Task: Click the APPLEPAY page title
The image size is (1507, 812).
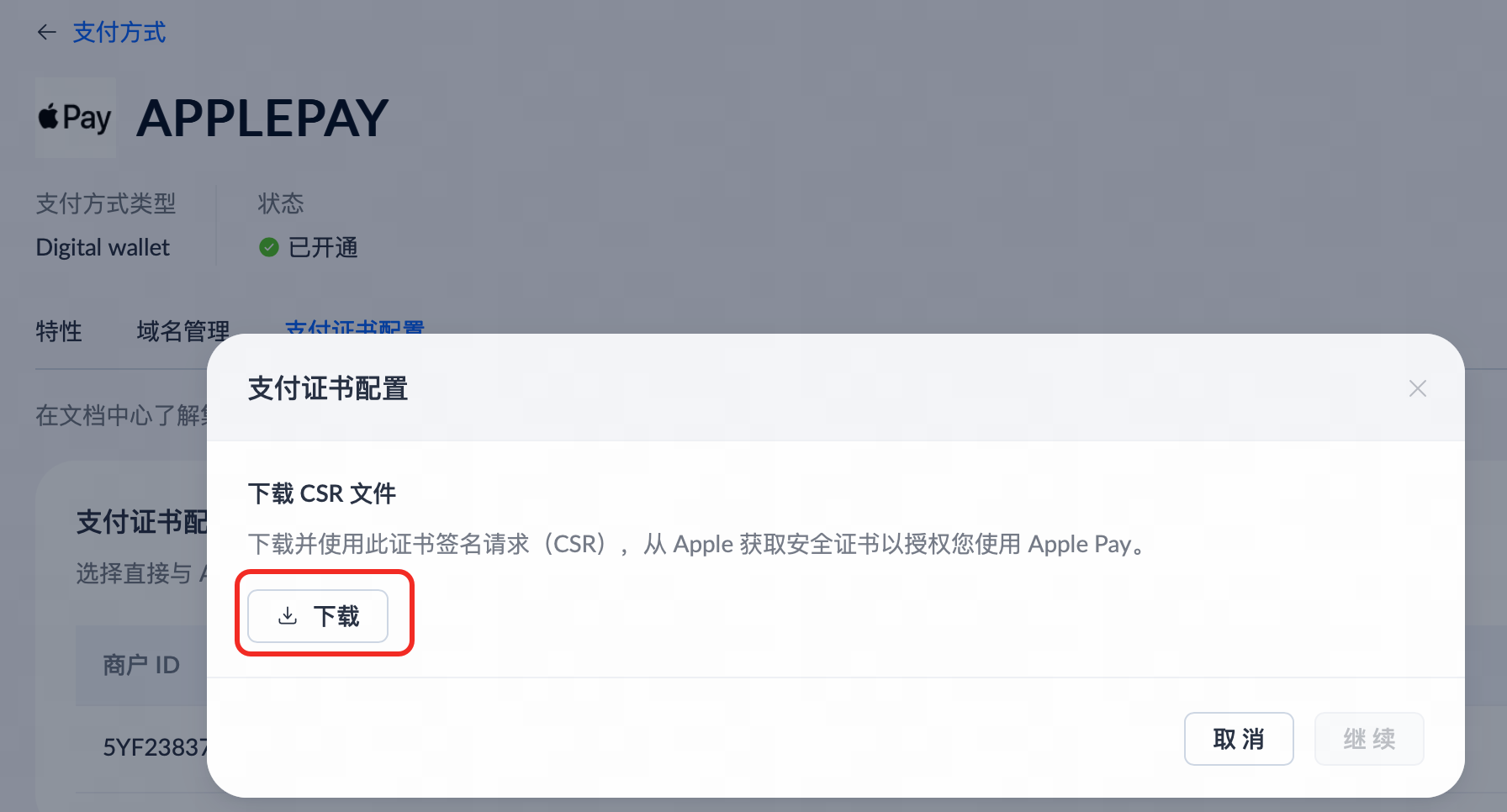Action: point(262,118)
